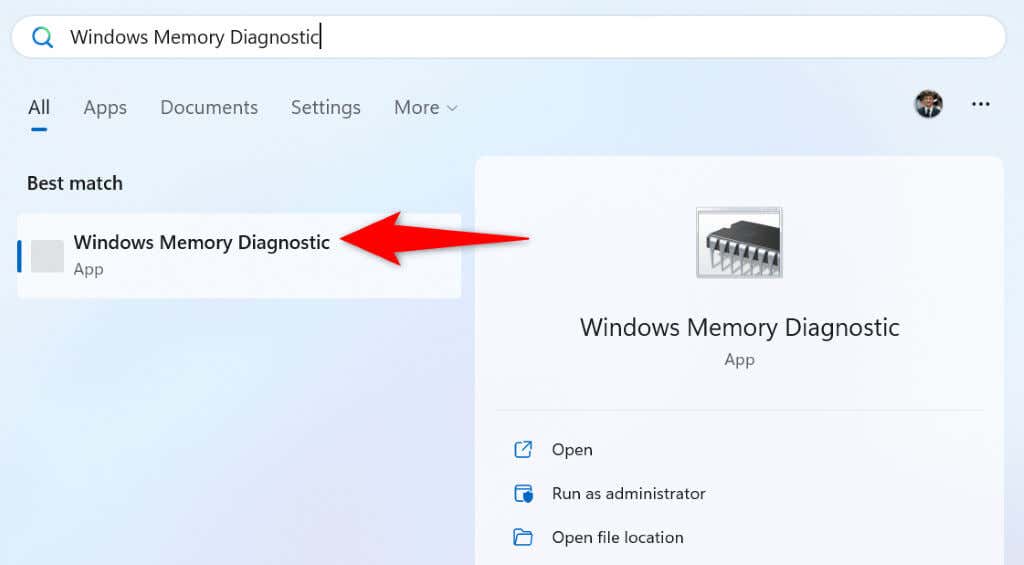Click the Open launch icon
This screenshot has width=1024, height=565.
tap(523, 449)
